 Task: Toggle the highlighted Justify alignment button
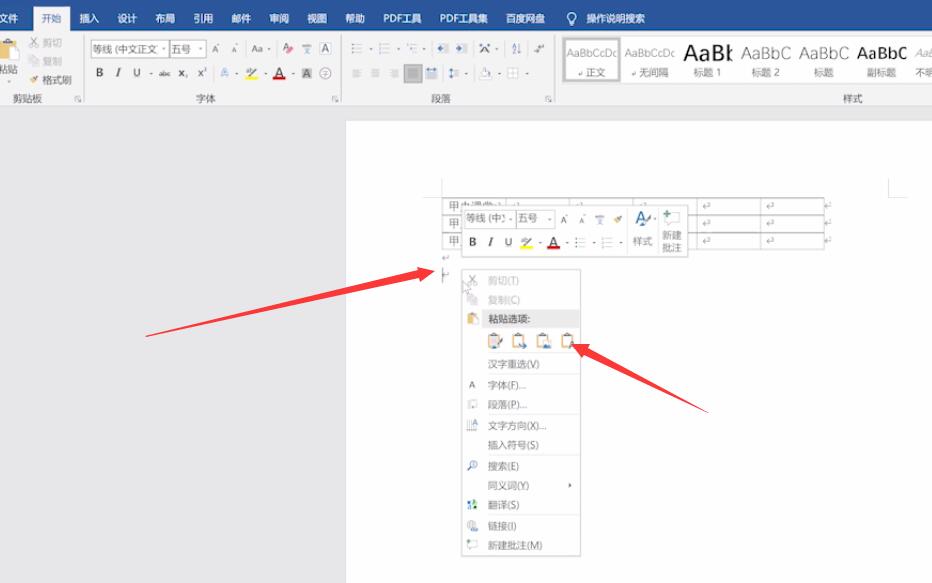[x=413, y=74]
